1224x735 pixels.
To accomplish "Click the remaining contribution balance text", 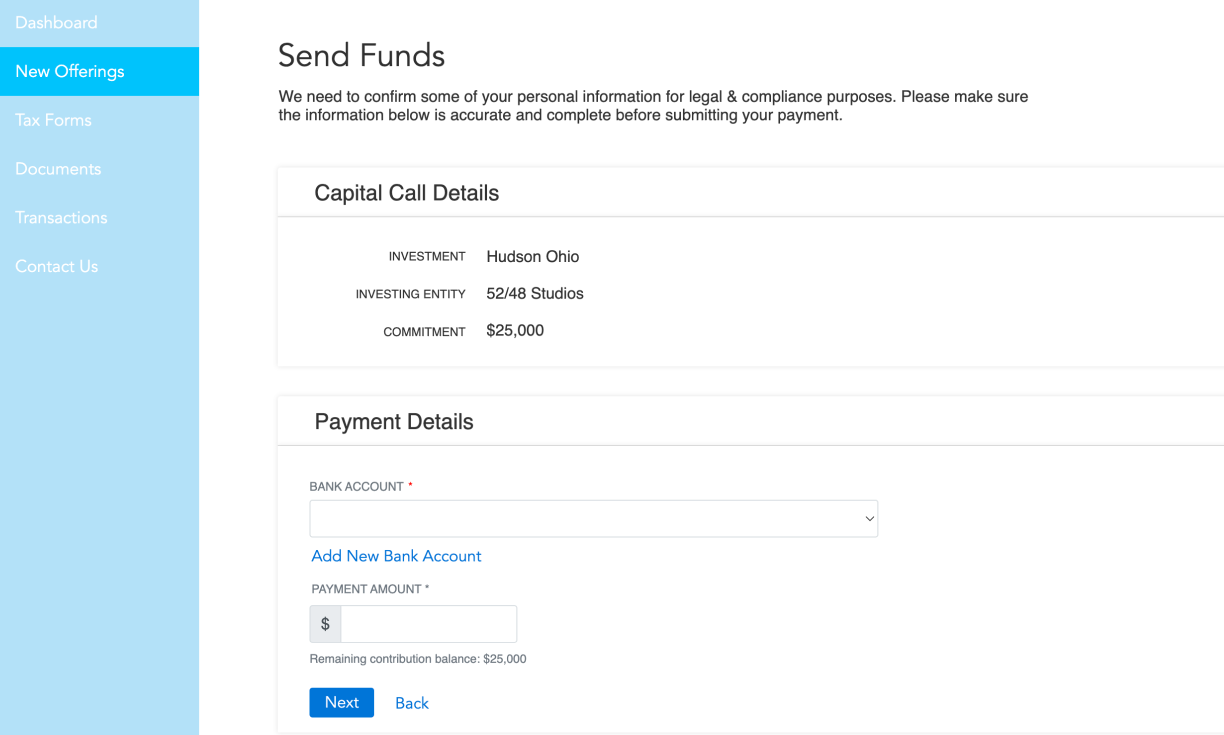I will click(x=418, y=659).
